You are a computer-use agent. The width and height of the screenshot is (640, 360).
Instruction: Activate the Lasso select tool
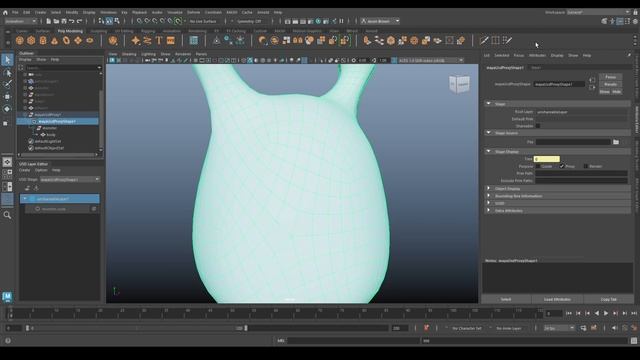(x=7, y=73)
